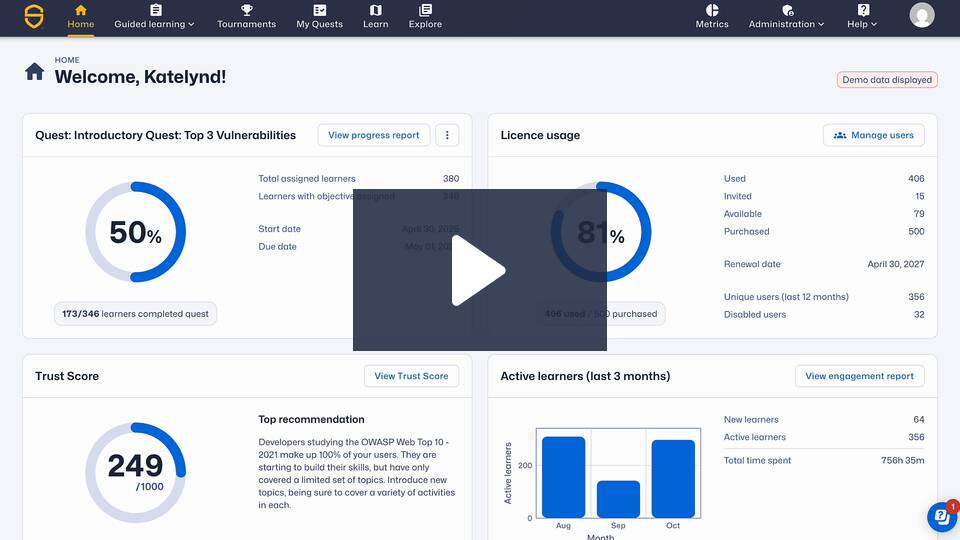Open the chat help widget

(x=942, y=517)
